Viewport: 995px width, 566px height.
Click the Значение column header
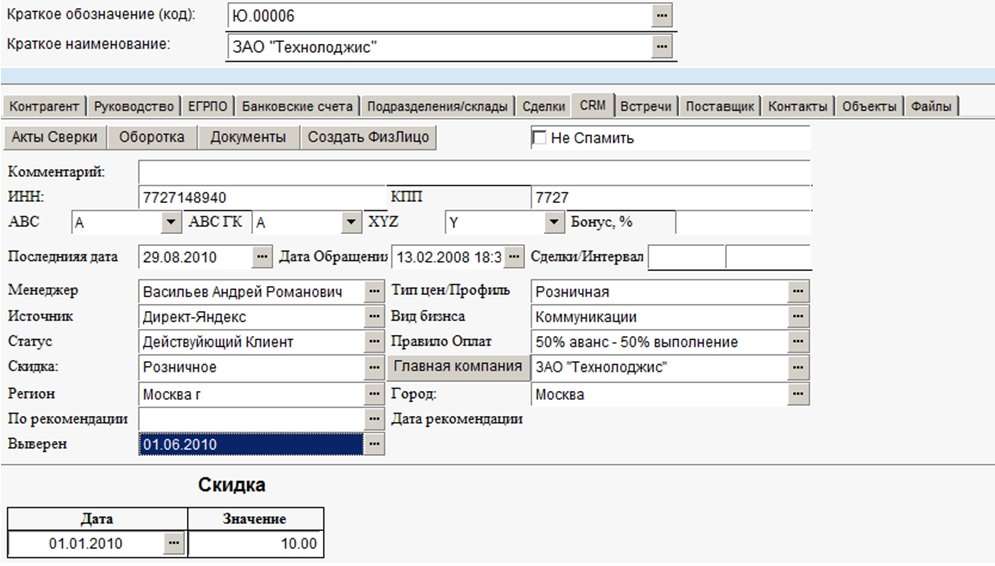(255, 518)
